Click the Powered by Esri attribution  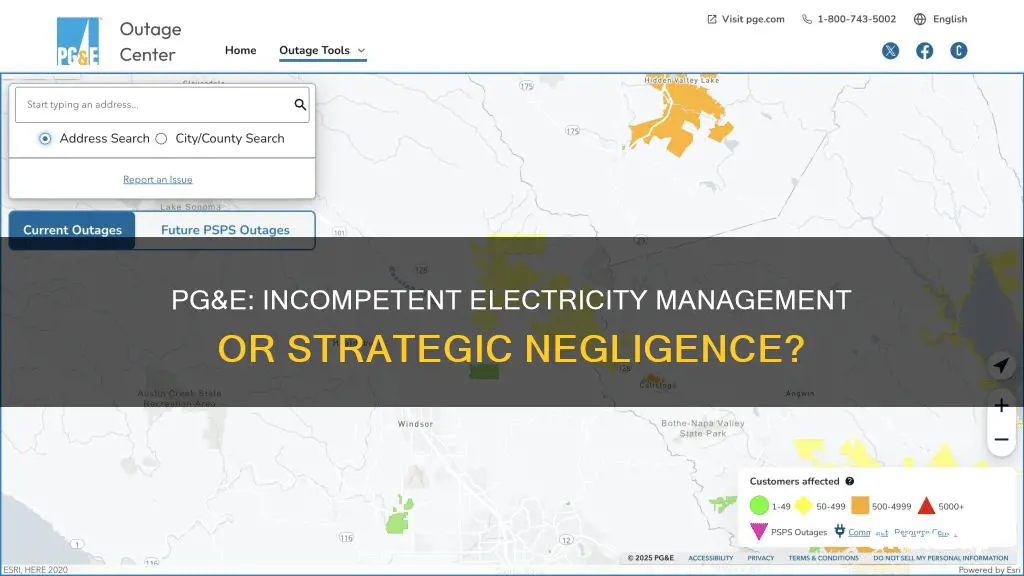(989, 570)
